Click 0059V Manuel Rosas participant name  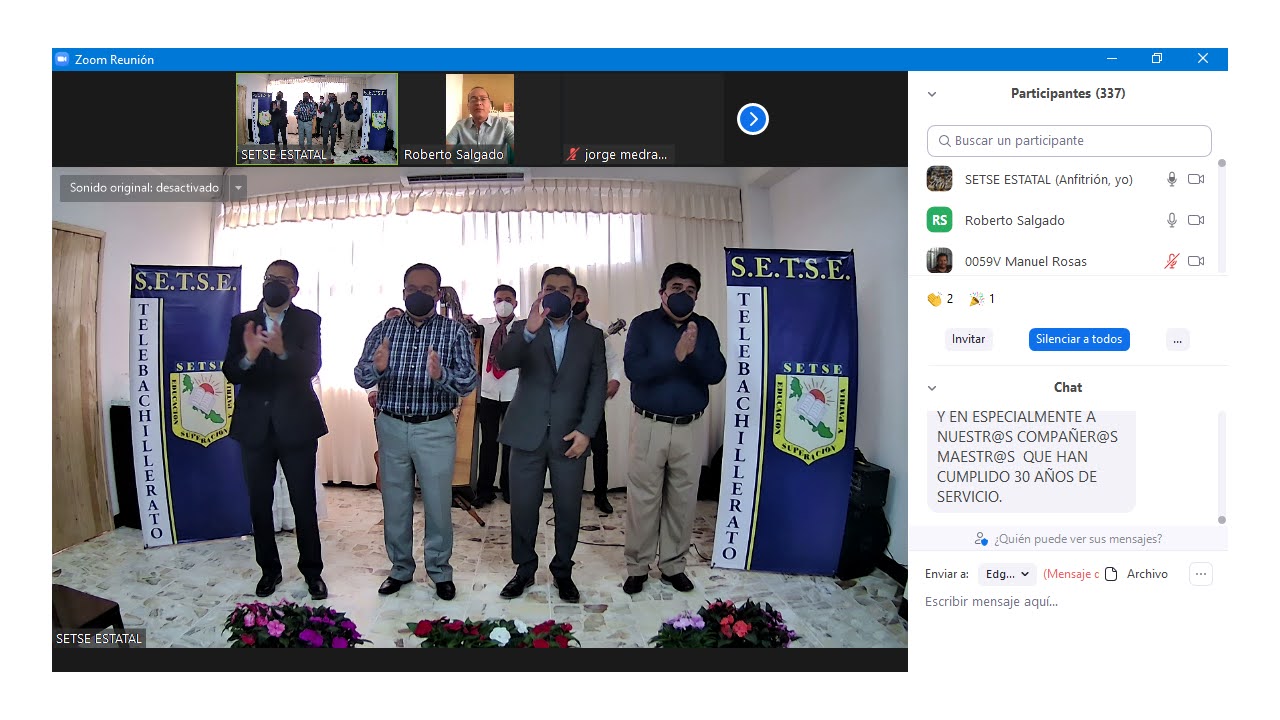coord(1025,262)
